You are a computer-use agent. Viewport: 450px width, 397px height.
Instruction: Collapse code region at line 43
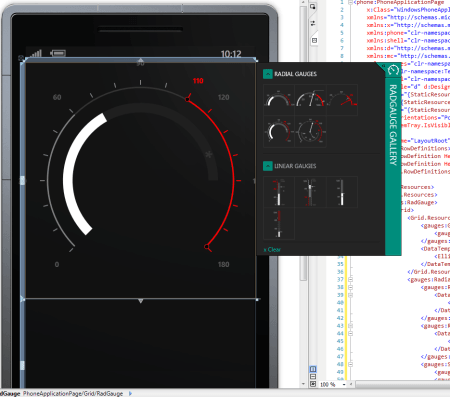coord(350,326)
